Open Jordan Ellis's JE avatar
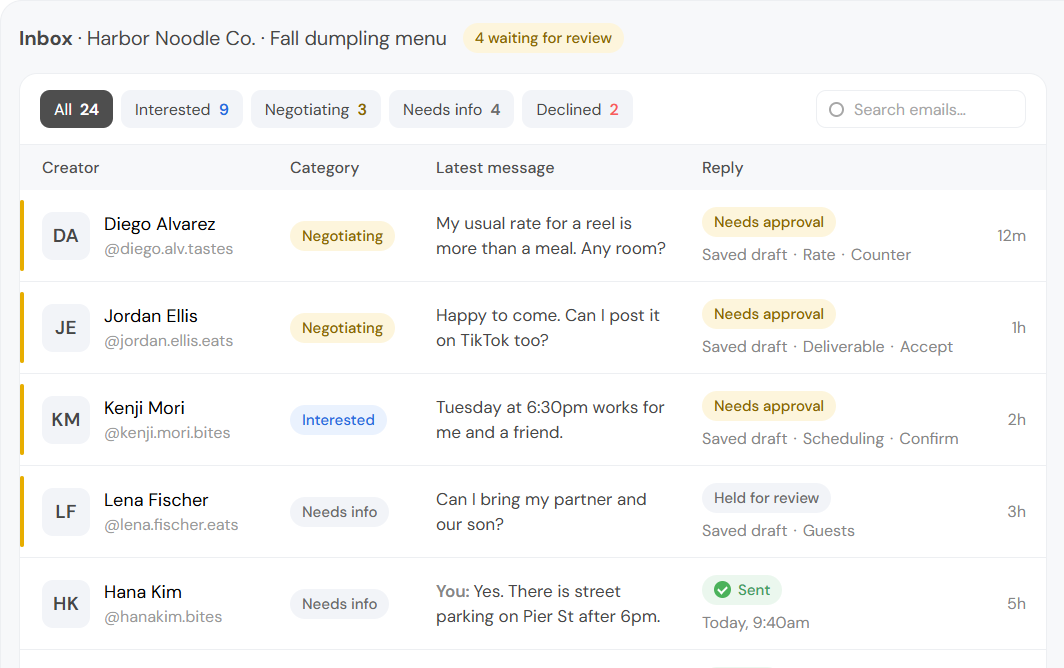This screenshot has width=1064, height=668. (x=66, y=328)
